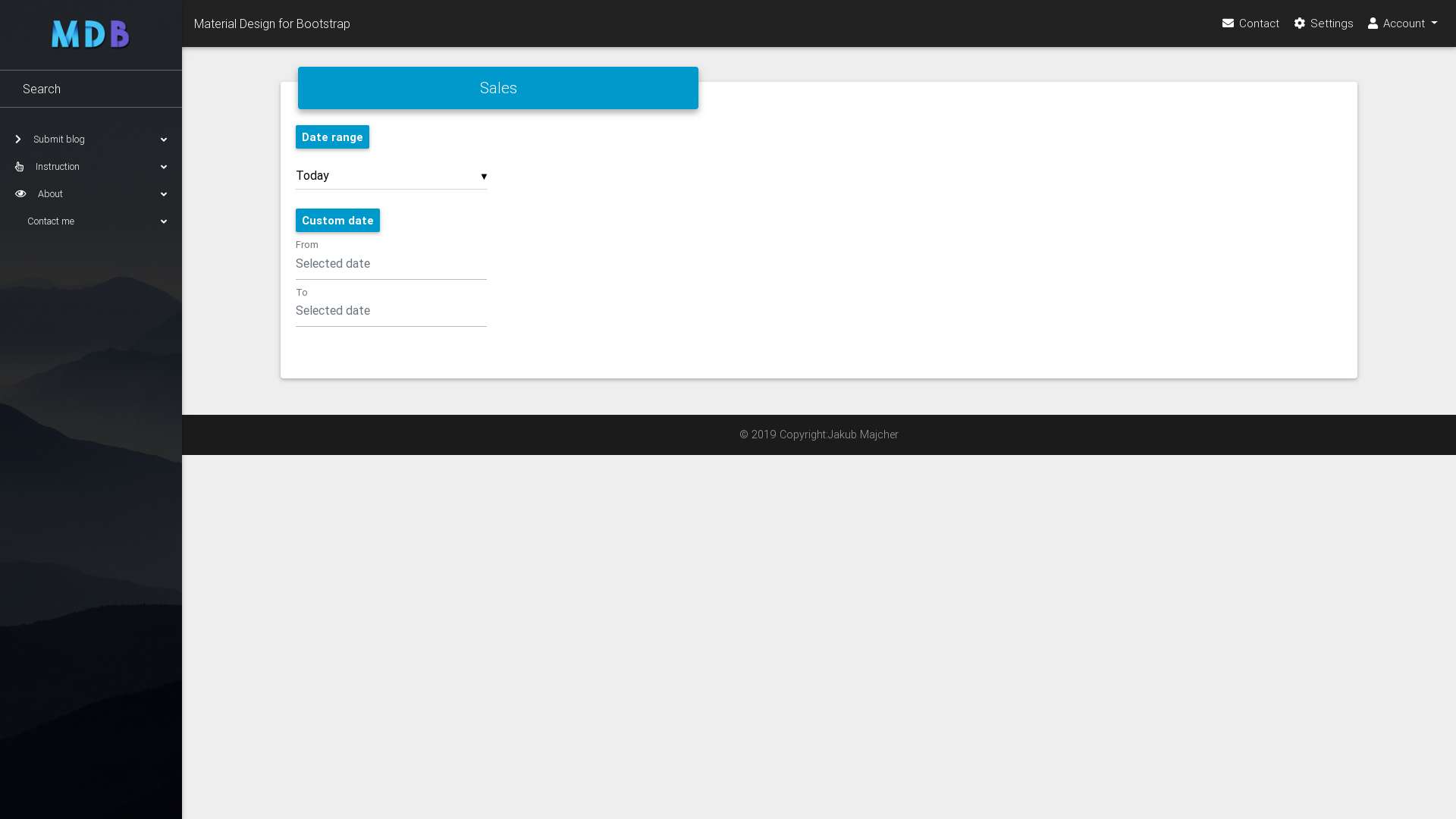The width and height of the screenshot is (1456, 819).
Task: Click the Custom date badge
Action: 337,221
